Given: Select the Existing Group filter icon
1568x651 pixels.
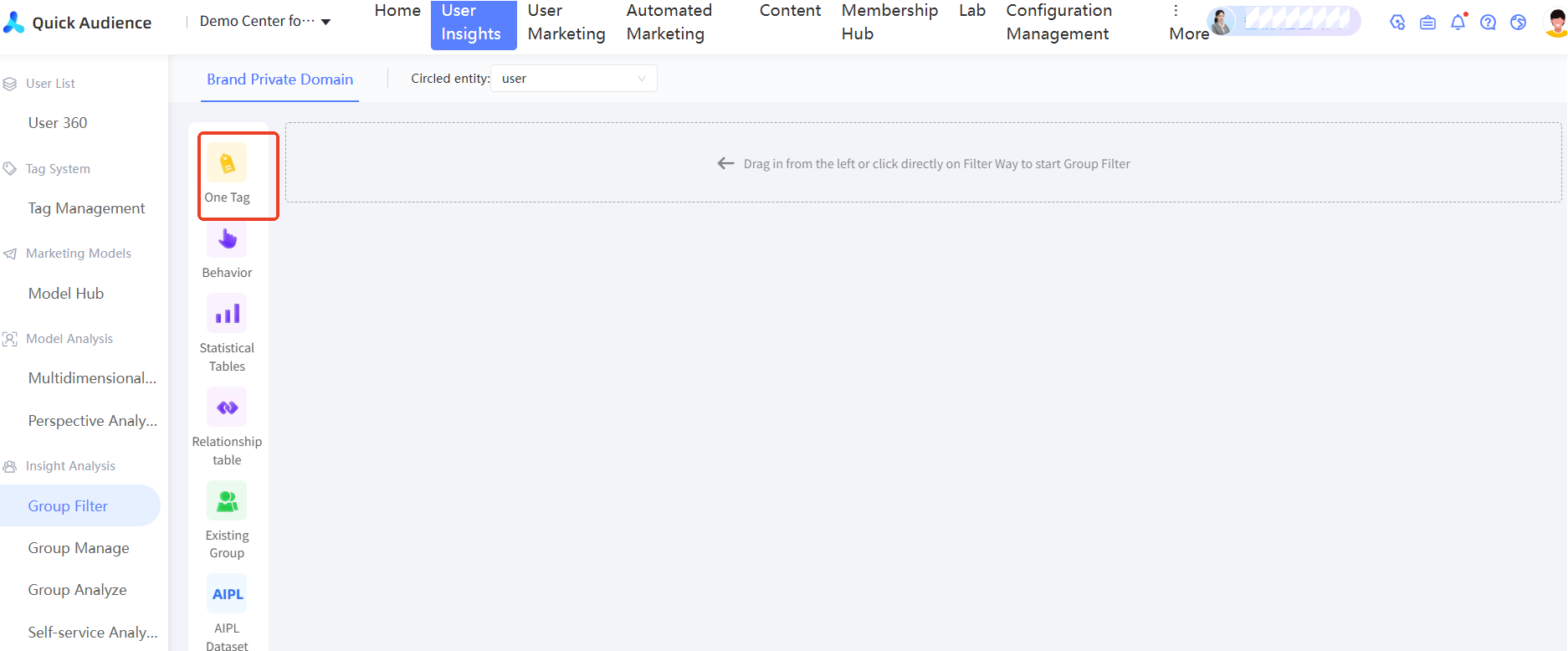Looking at the screenshot, I should (227, 500).
